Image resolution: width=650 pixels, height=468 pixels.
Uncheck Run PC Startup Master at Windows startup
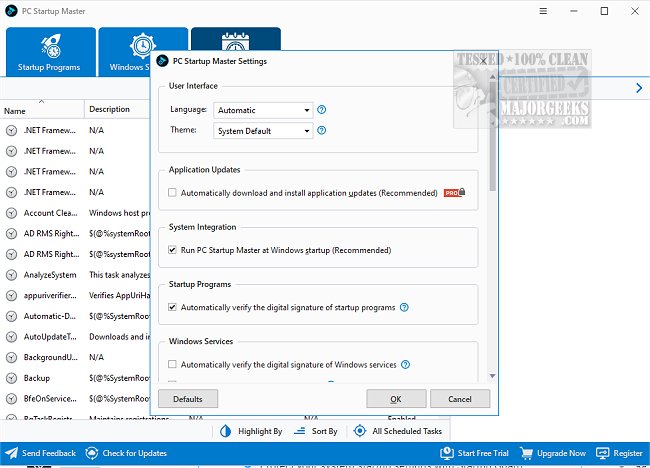click(x=172, y=250)
